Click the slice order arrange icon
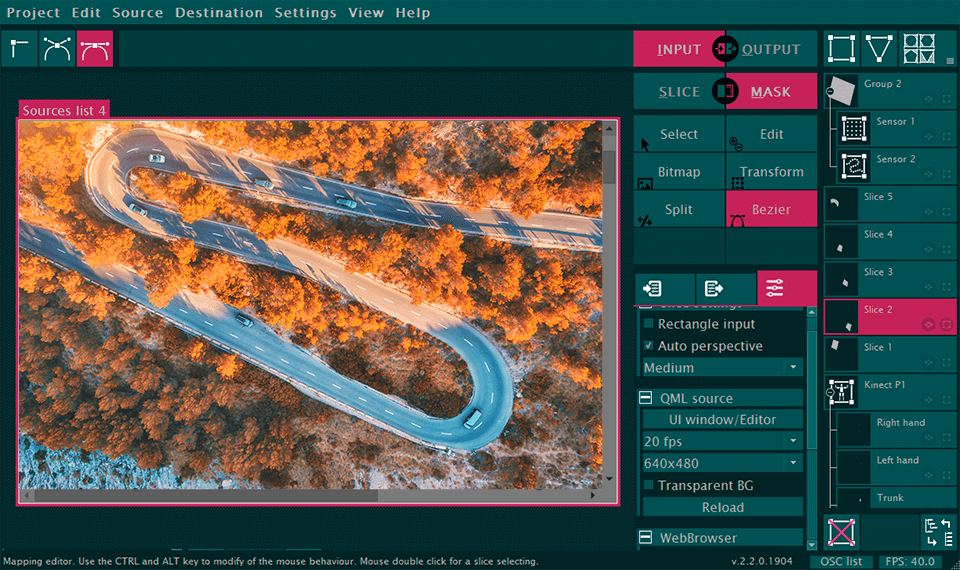 point(937,531)
